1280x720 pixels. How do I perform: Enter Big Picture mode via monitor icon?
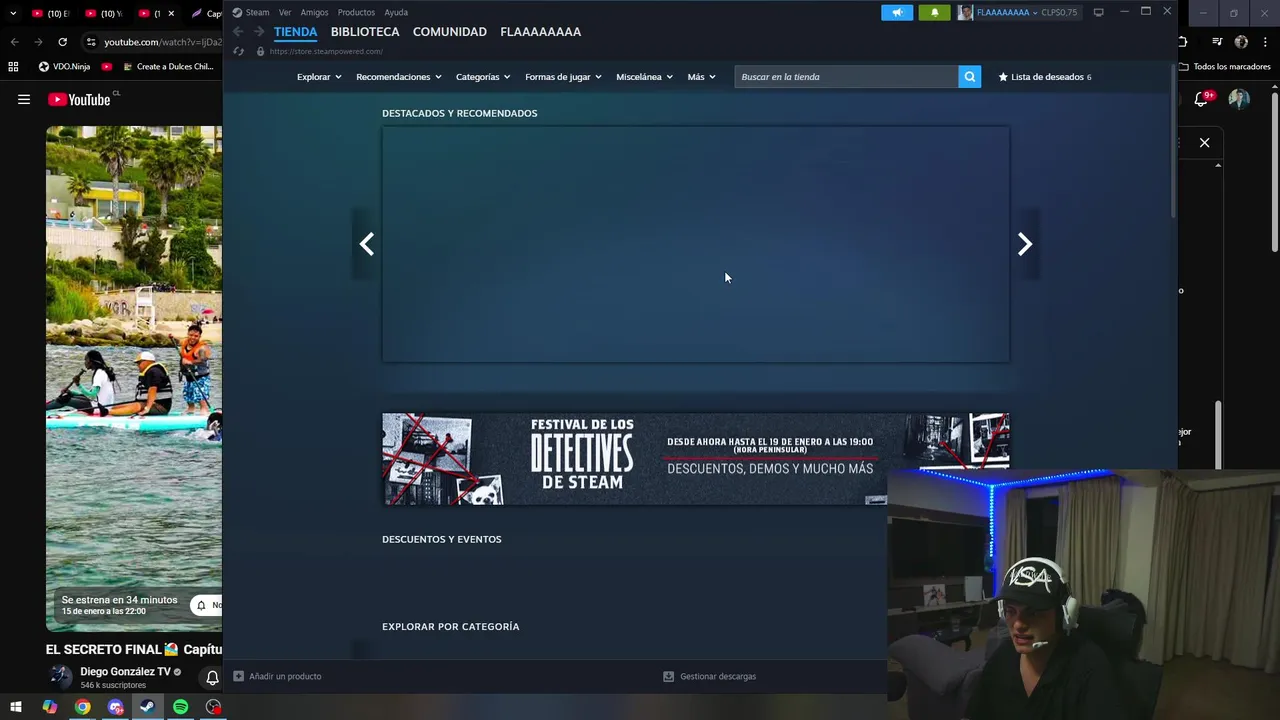point(1098,12)
